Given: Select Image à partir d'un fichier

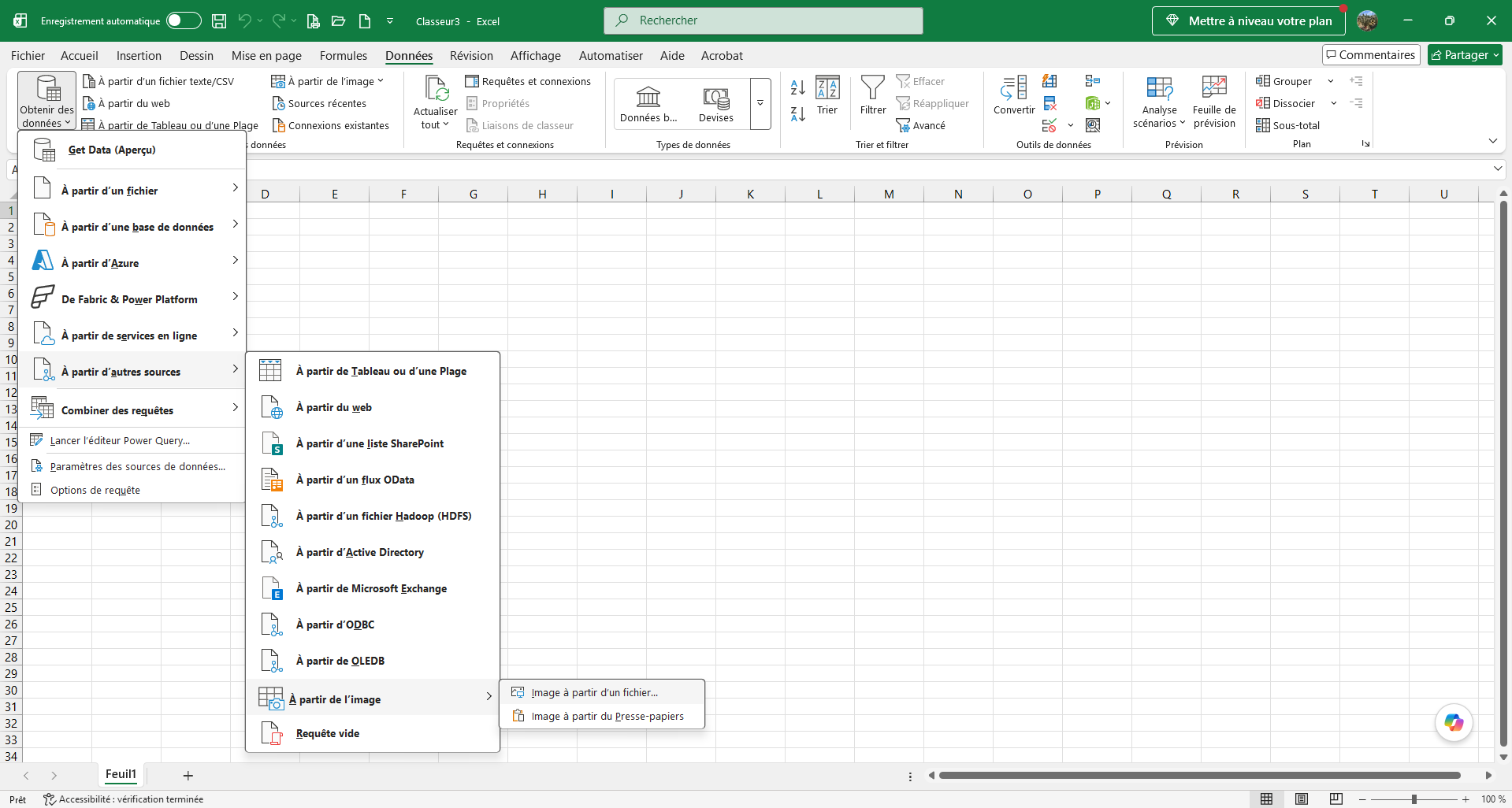Looking at the screenshot, I should click(602, 693).
